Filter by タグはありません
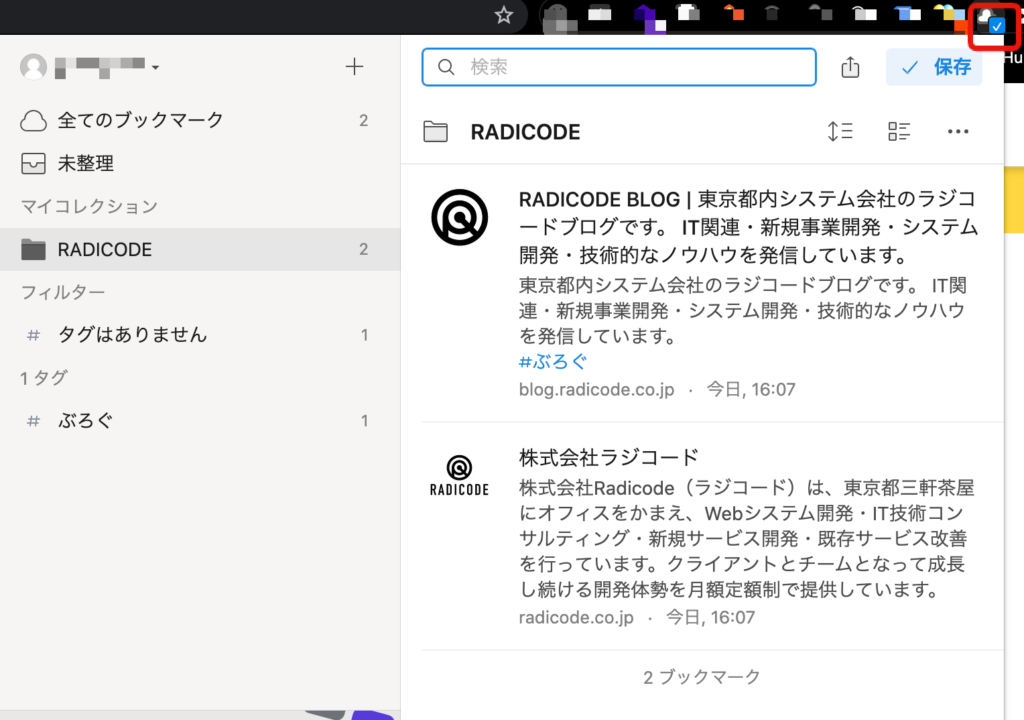The width and height of the screenshot is (1024, 720). pyautogui.click(x=200, y=335)
